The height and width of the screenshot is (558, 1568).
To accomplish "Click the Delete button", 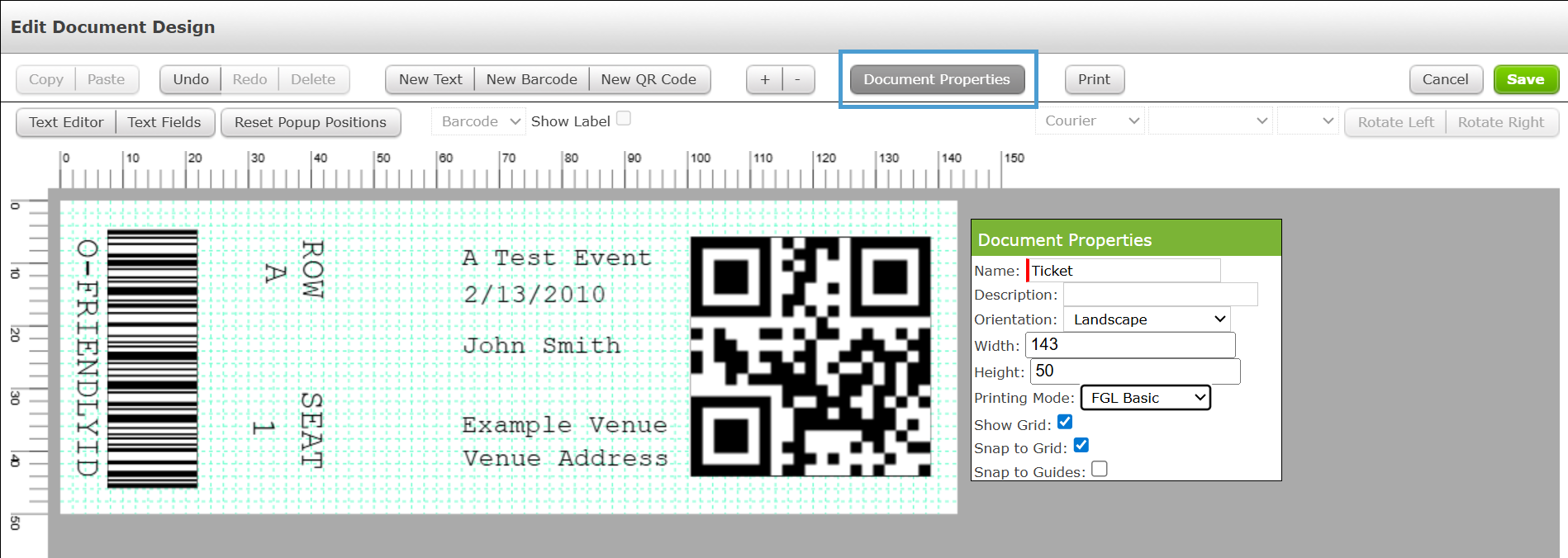I will tap(313, 79).
